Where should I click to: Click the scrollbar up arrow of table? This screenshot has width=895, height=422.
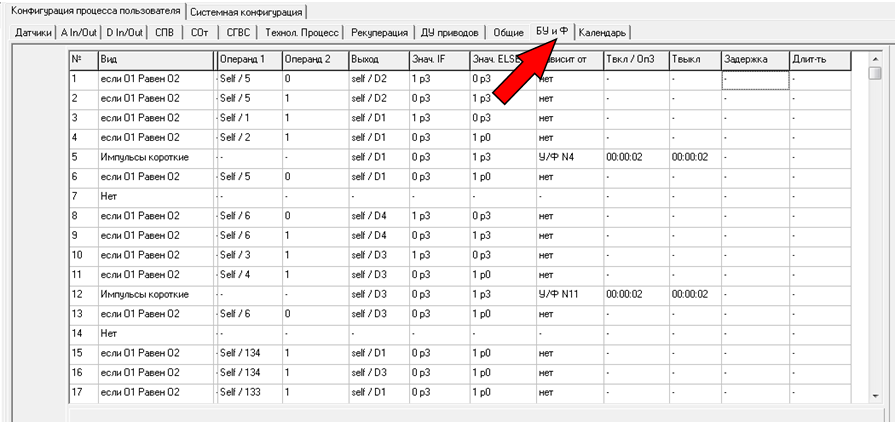[x=875, y=59]
